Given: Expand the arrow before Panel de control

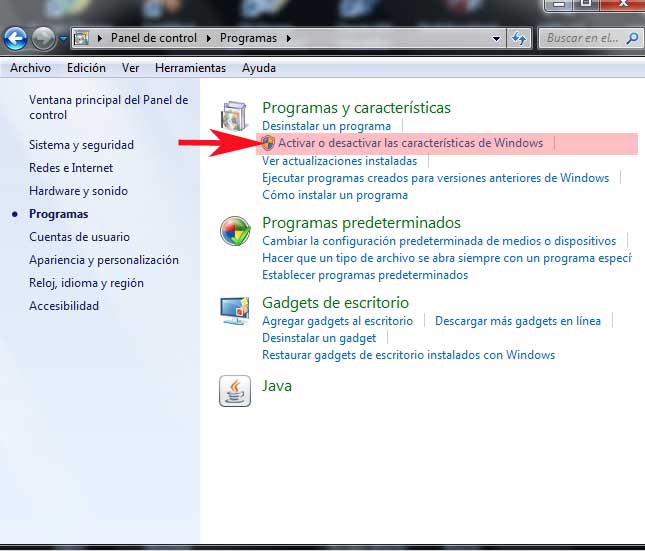Looking at the screenshot, I should tap(99, 38).
